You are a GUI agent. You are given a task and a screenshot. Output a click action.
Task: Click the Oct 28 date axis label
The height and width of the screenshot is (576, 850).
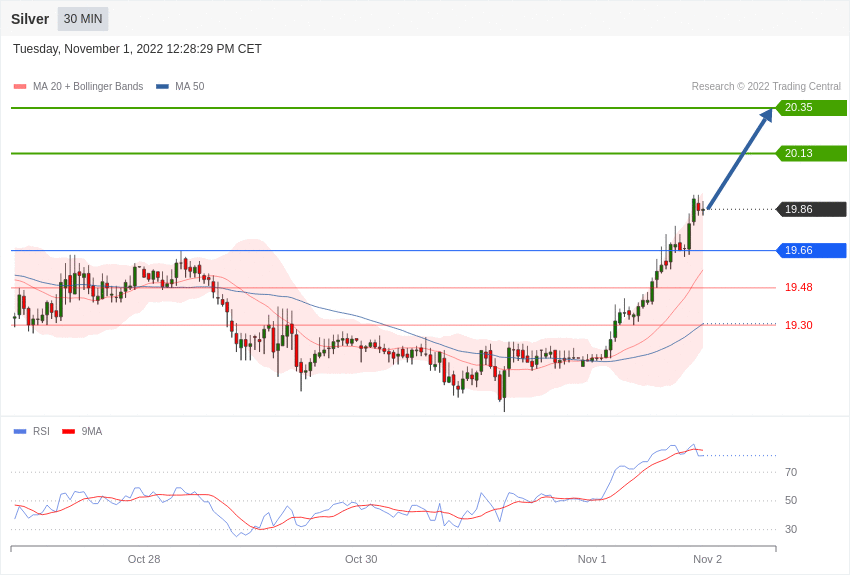click(144, 559)
